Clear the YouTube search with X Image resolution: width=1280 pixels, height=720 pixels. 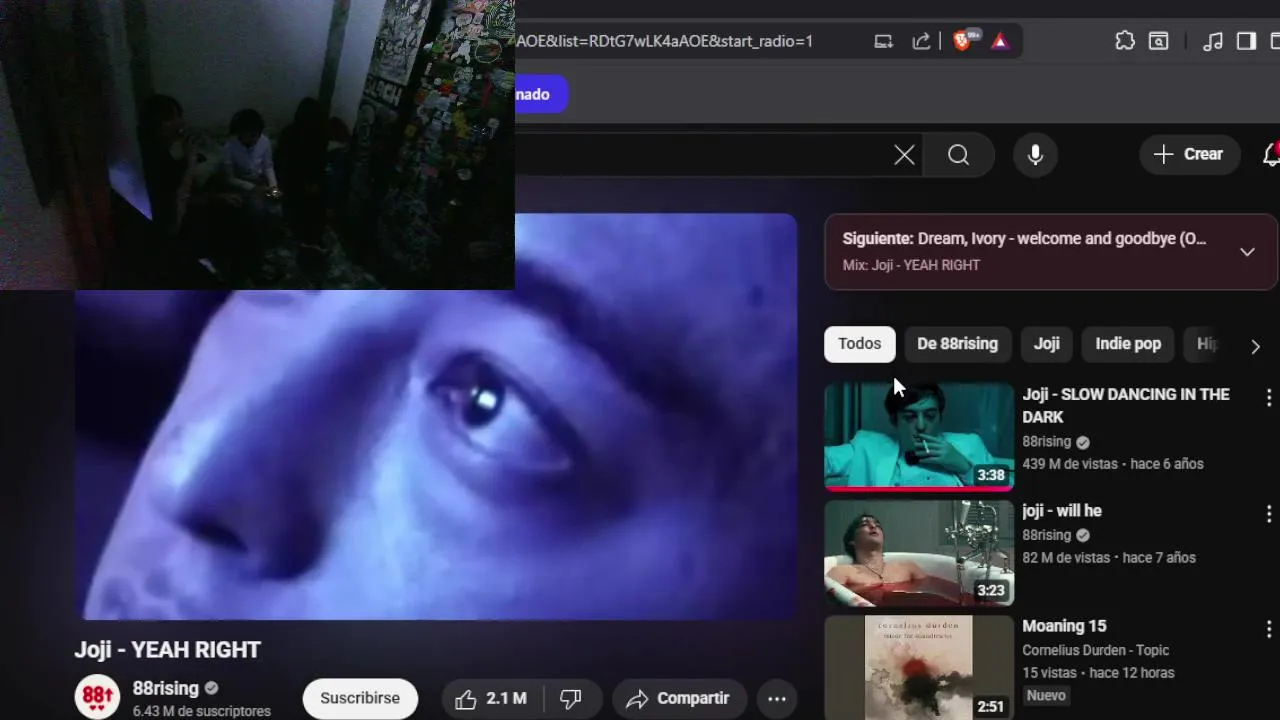click(x=904, y=155)
